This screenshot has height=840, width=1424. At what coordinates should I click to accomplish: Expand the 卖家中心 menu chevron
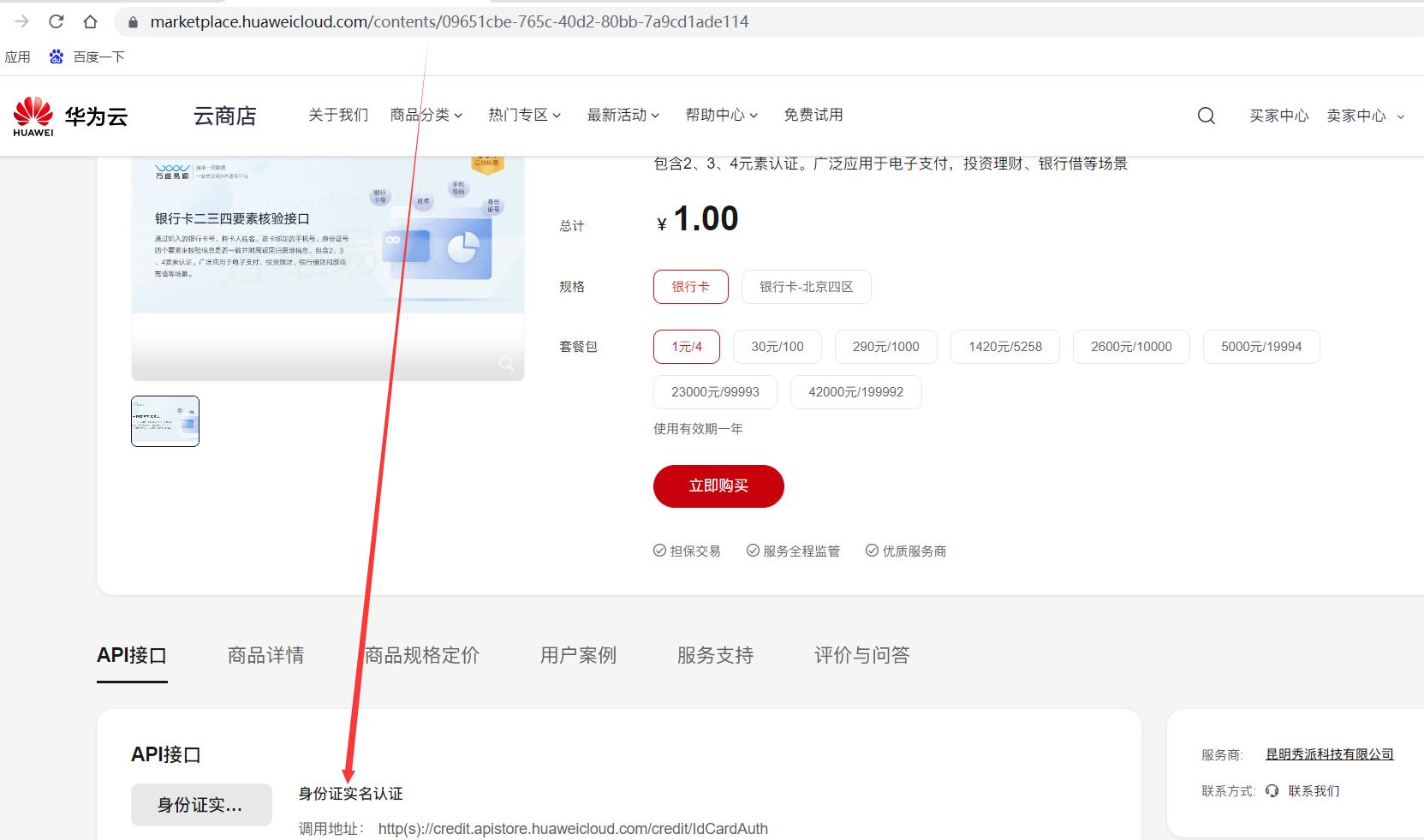pos(1399,116)
